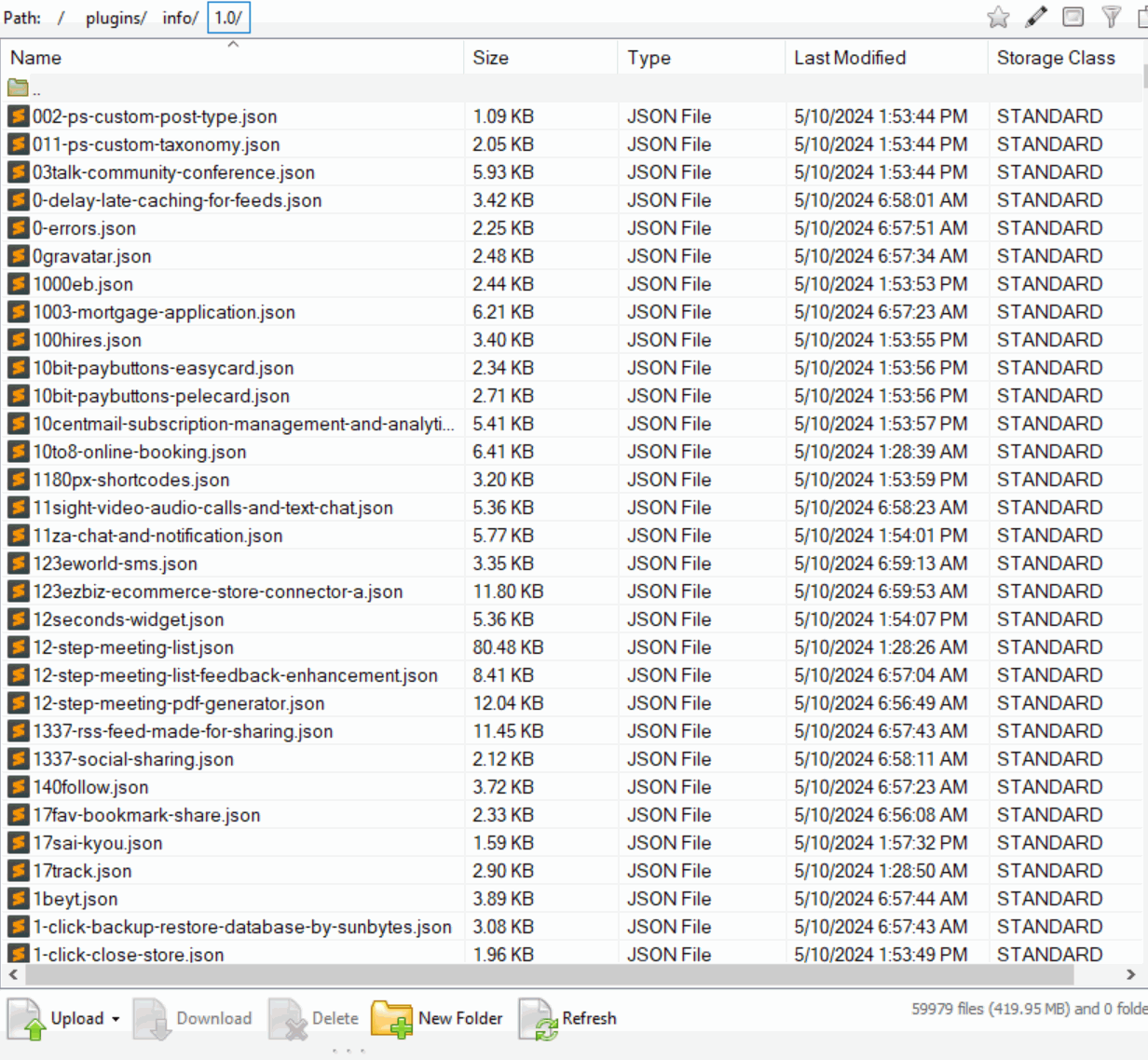Select 1337-social-sharing.json
Viewport: 1148px width, 1060px height.
(133, 759)
